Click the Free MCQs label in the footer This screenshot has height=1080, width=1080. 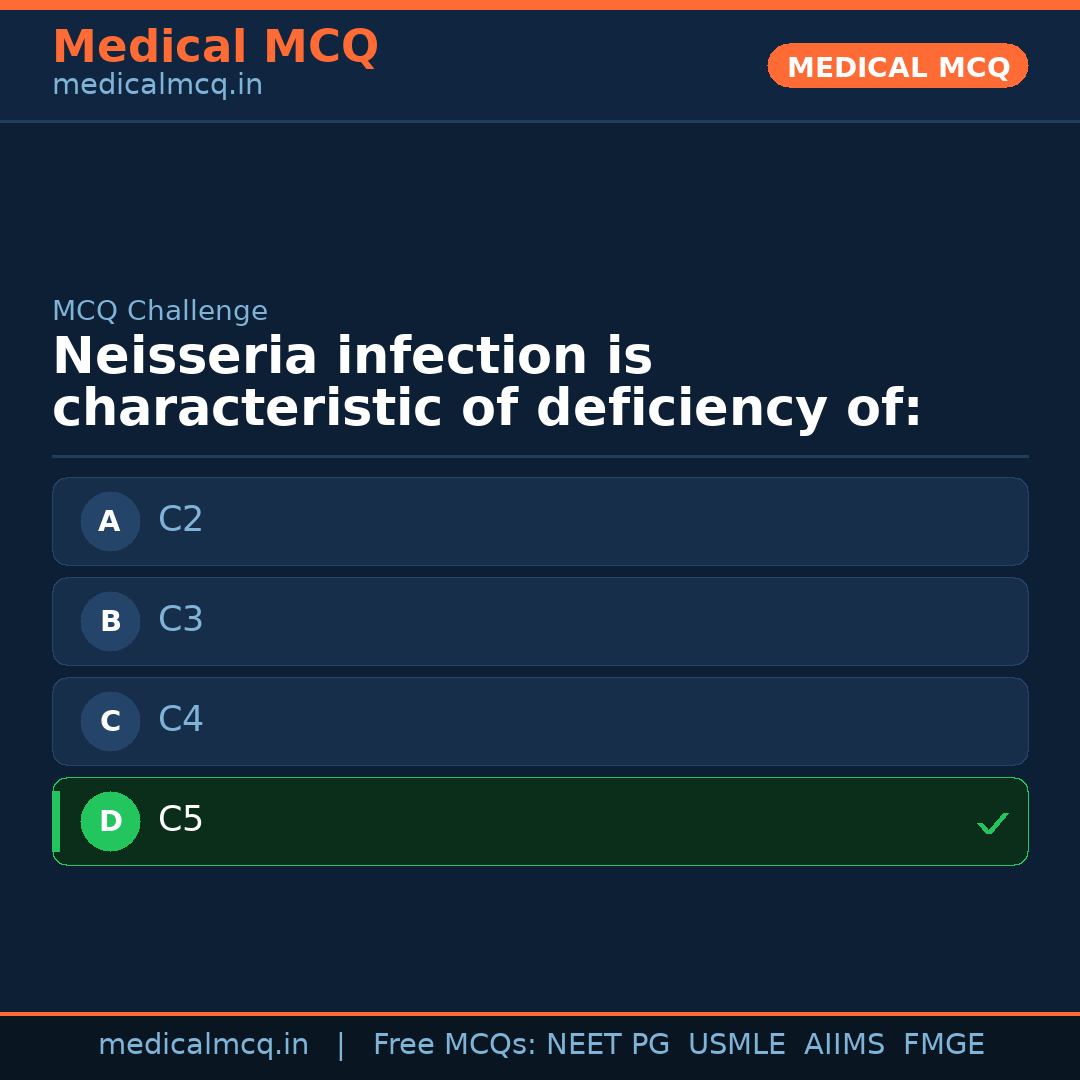pyautogui.click(x=455, y=1045)
